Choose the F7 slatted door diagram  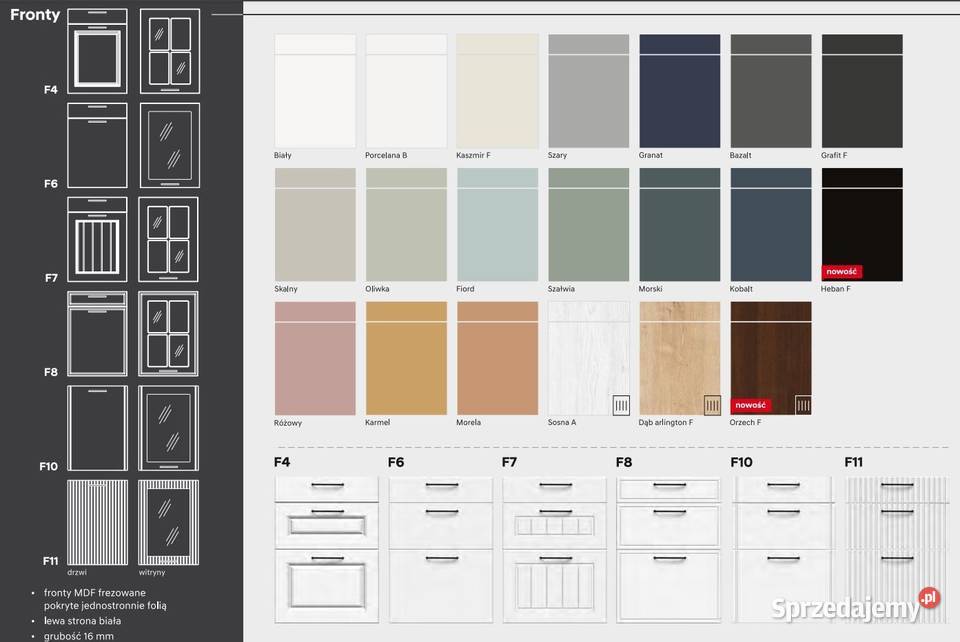click(x=97, y=240)
